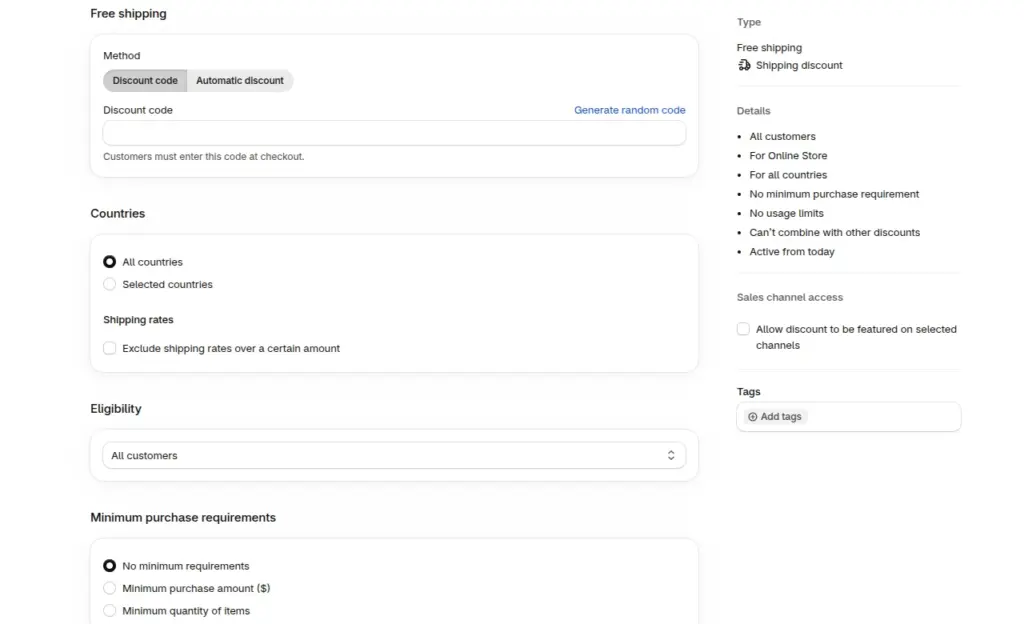Click the 'Minimum purchase requirements' heading
Viewport: 1024px width, 624px height.
click(x=183, y=518)
